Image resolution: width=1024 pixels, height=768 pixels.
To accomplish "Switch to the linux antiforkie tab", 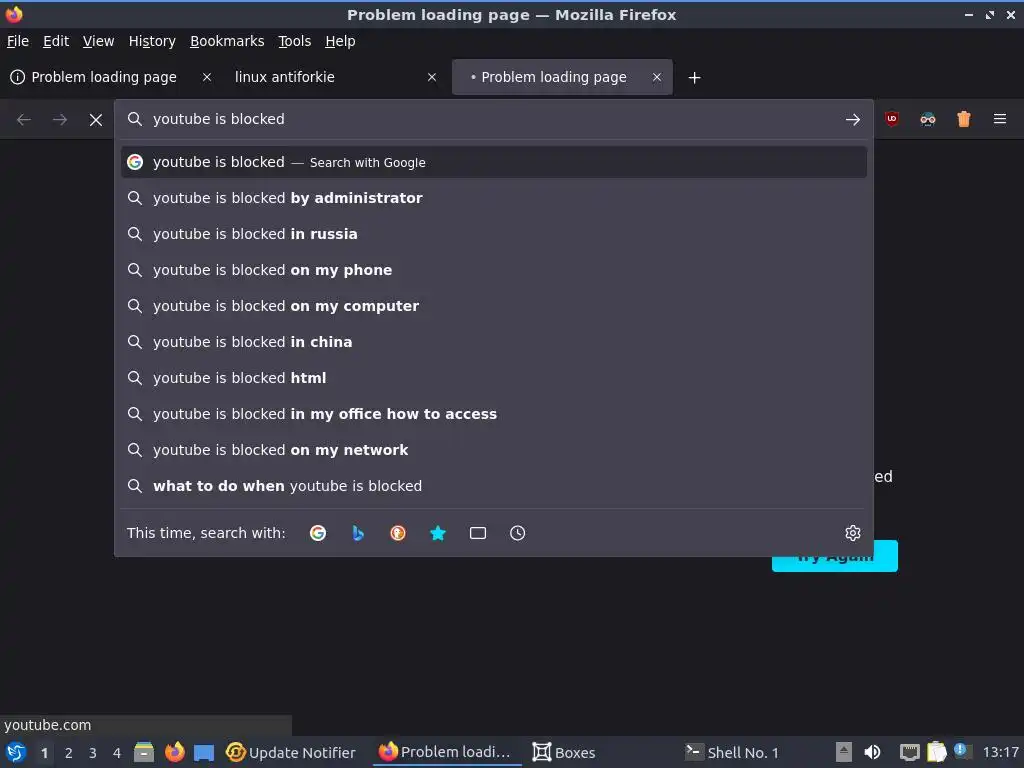I will 336,77.
